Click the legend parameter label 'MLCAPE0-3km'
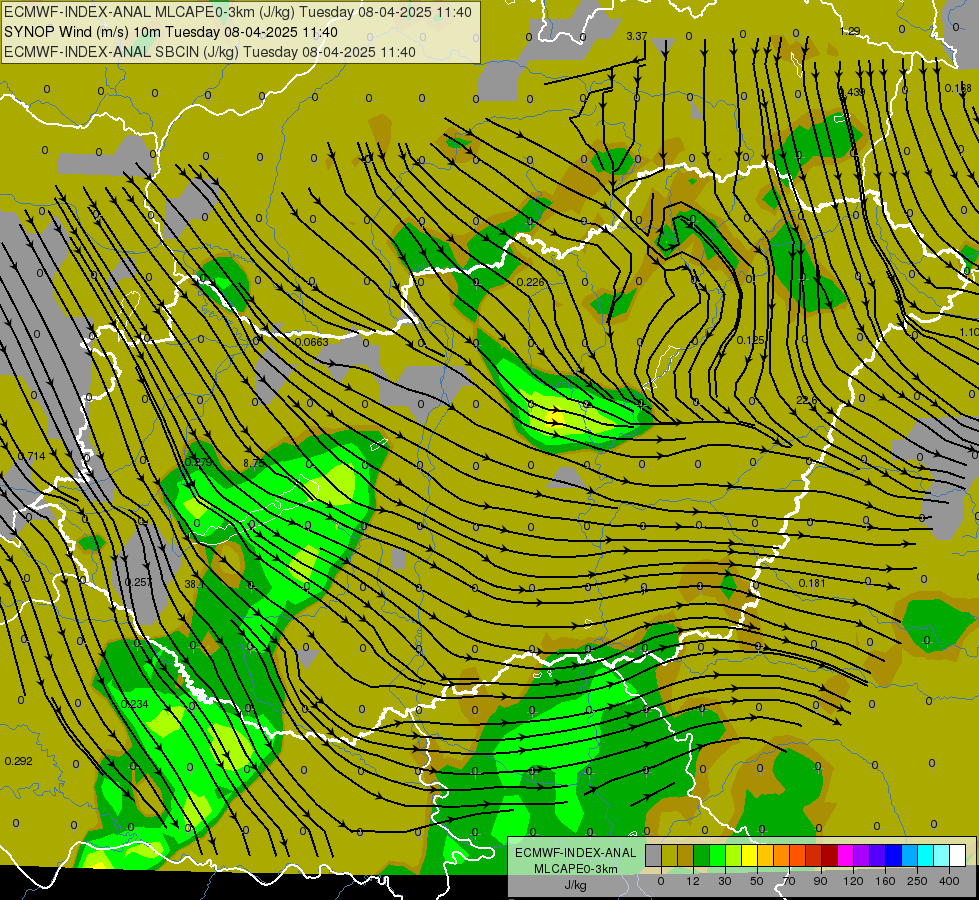The height and width of the screenshot is (900, 979). point(575,869)
